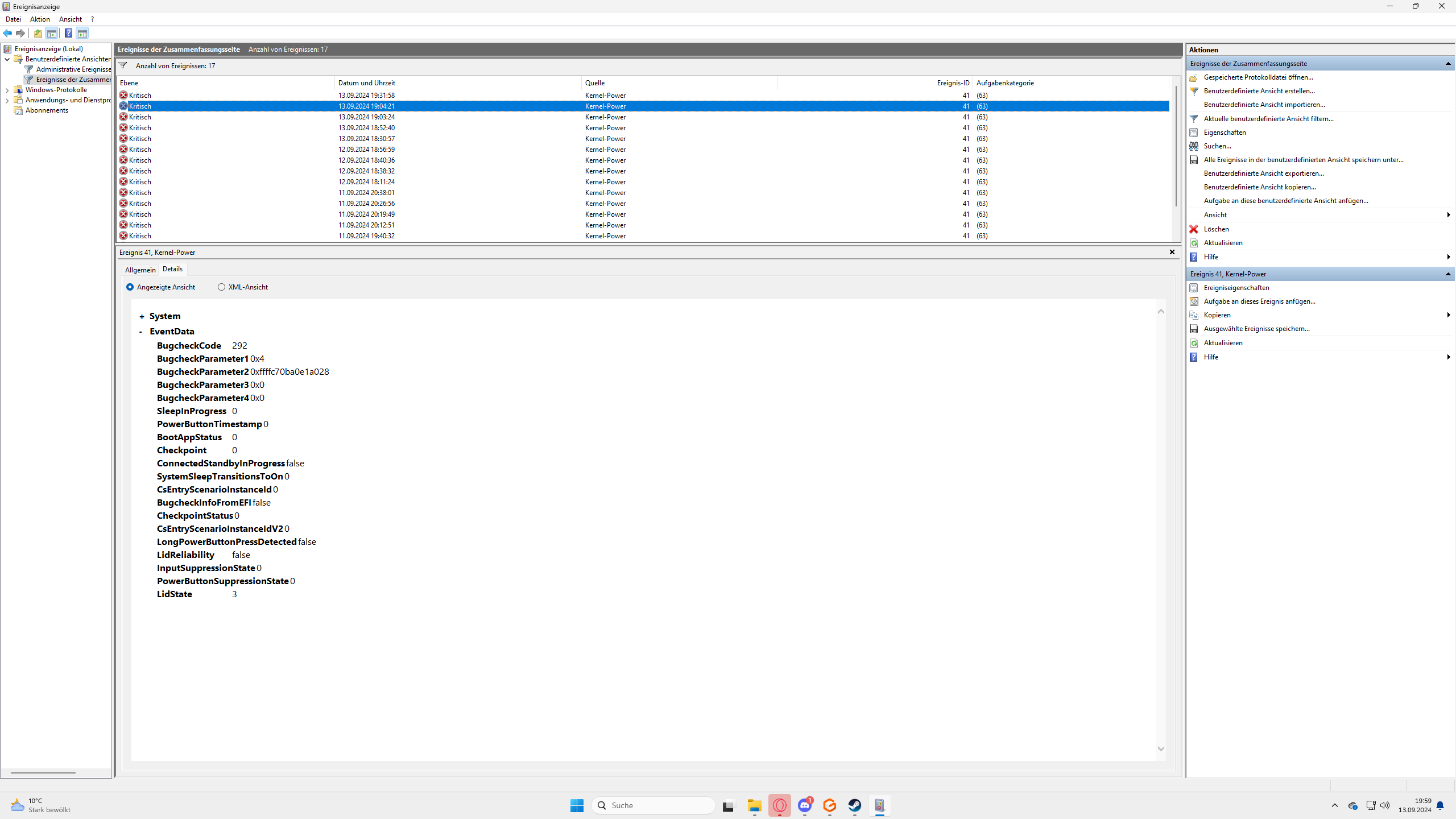The height and width of the screenshot is (819, 1456).
Task: Click the red Löschen X icon
Action: 1194,229
